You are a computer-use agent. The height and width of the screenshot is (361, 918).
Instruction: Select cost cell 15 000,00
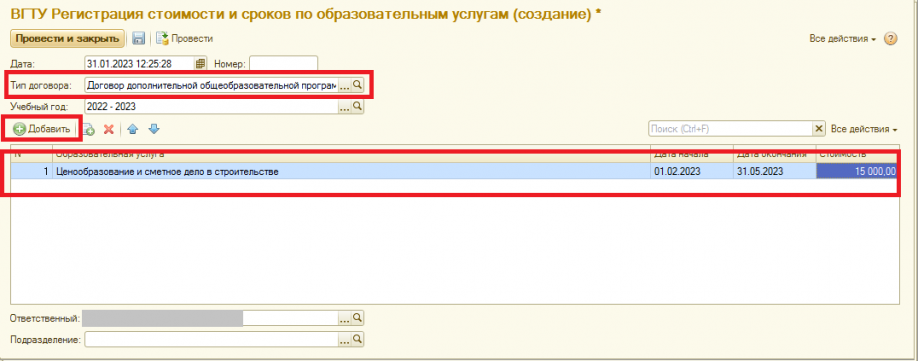point(857,171)
